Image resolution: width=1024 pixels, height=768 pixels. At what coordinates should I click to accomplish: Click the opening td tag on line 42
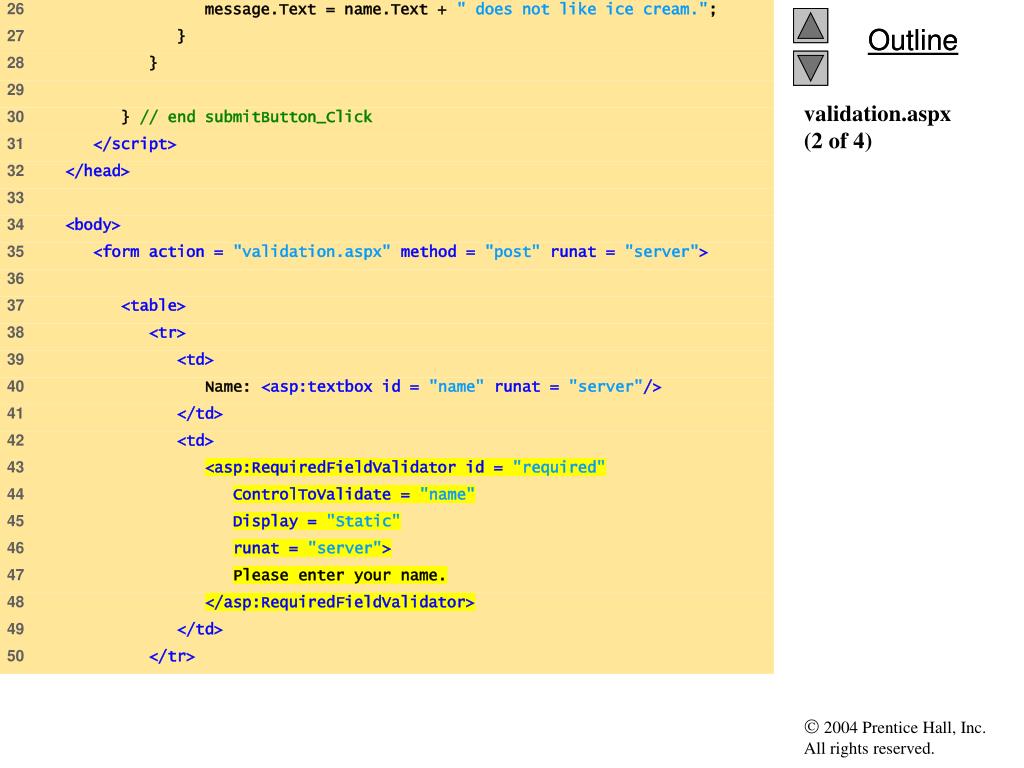coord(195,440)
